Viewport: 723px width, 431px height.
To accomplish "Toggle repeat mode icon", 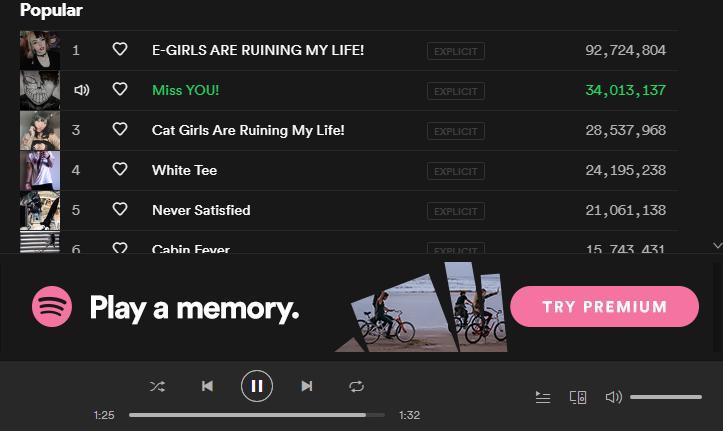I will (356, 386).
